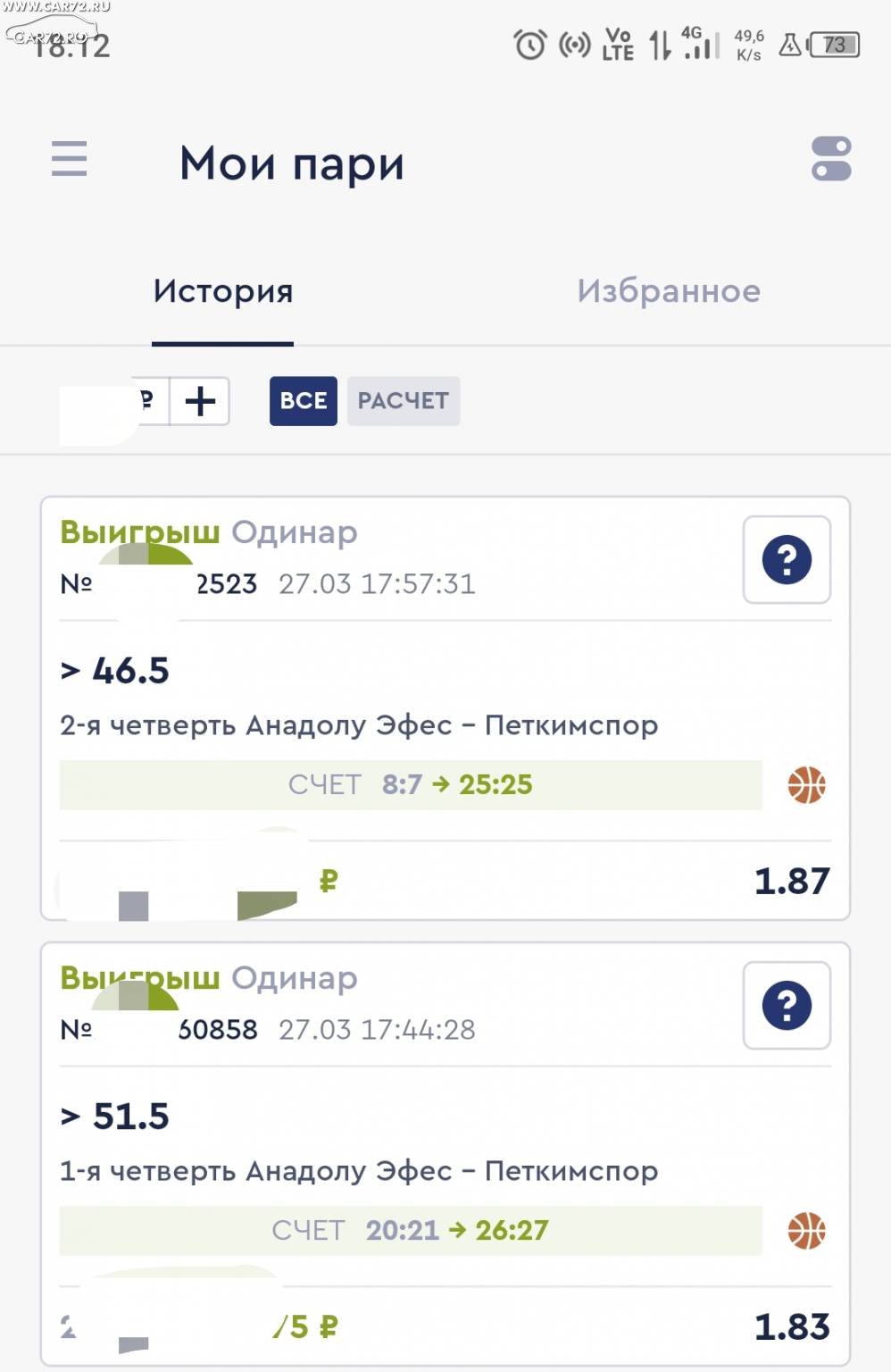Open help for the 17:44:28 bet
Viewport: 891px width, 1372px height.
[787, 1006]
